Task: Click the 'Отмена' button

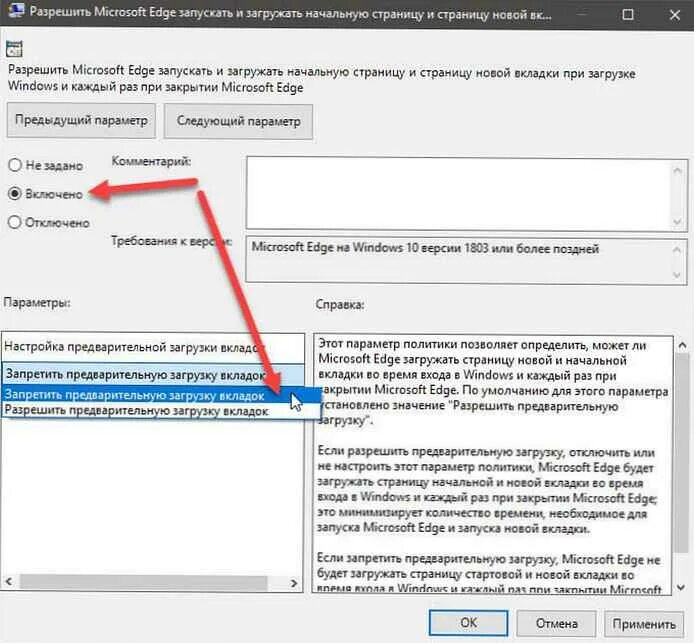Action: [556, 624]
